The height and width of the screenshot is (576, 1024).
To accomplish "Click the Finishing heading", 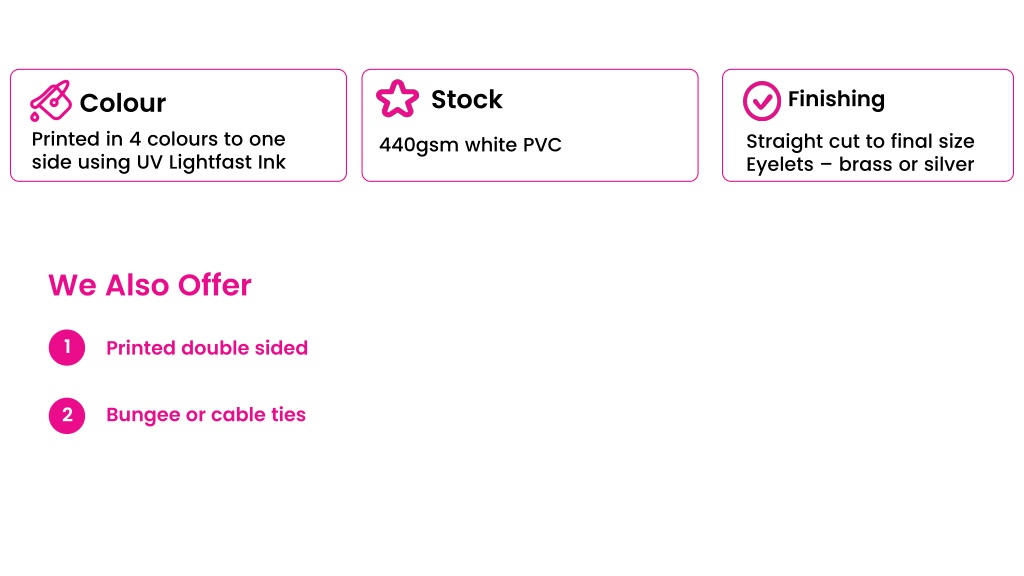I will (836, 99).
